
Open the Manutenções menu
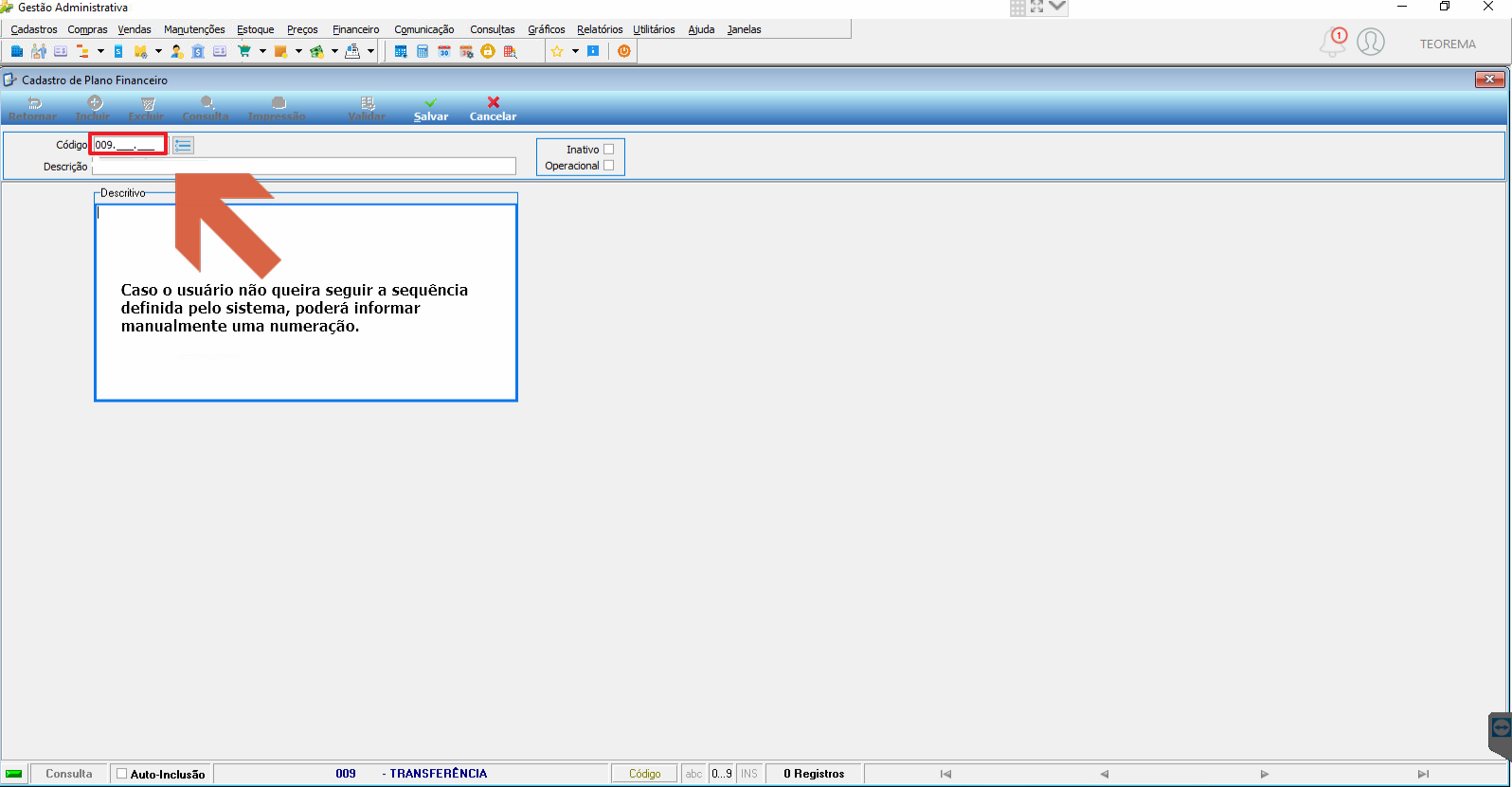[194, 29]
